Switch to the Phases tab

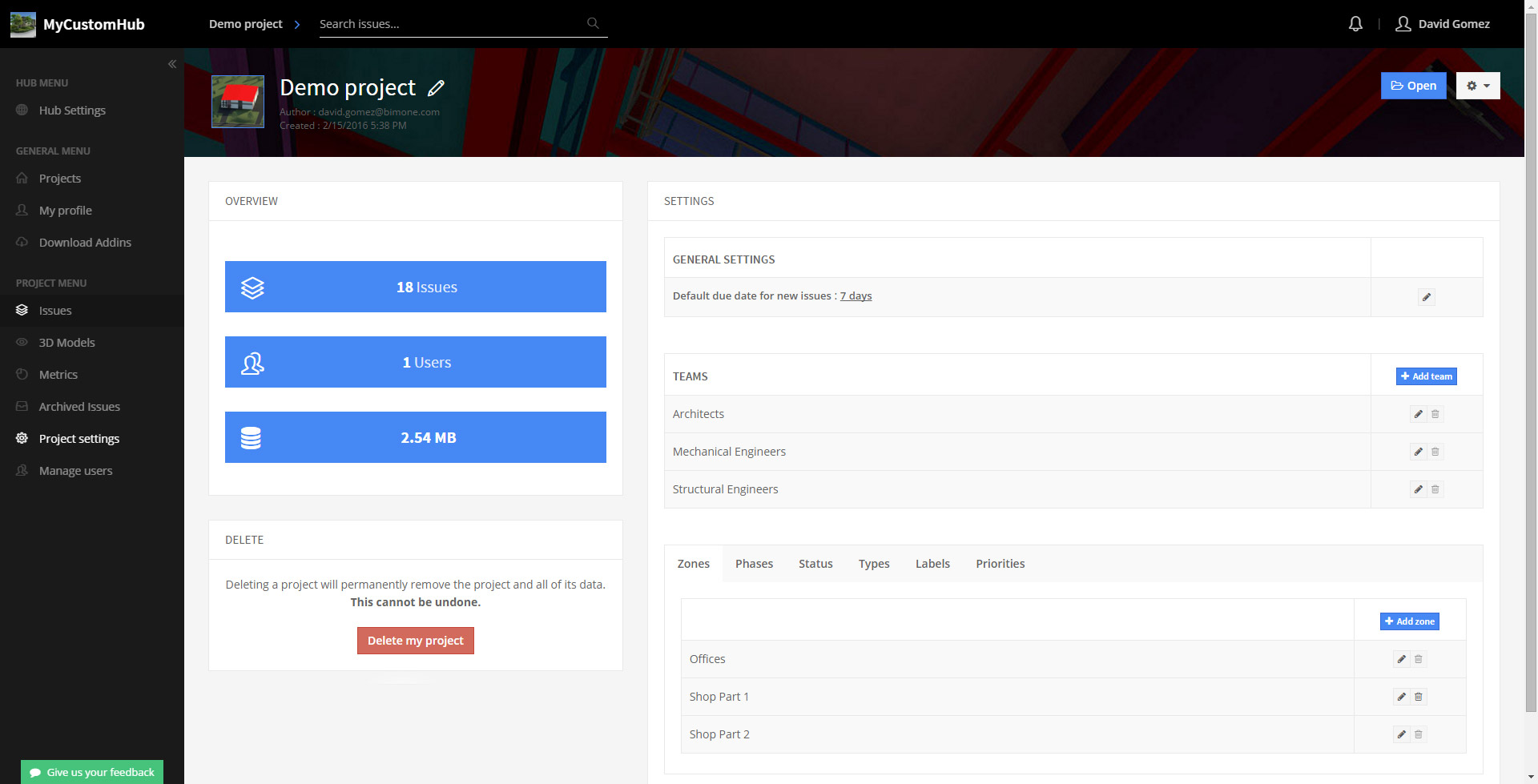pyautogui.click(x=754, y=564)
